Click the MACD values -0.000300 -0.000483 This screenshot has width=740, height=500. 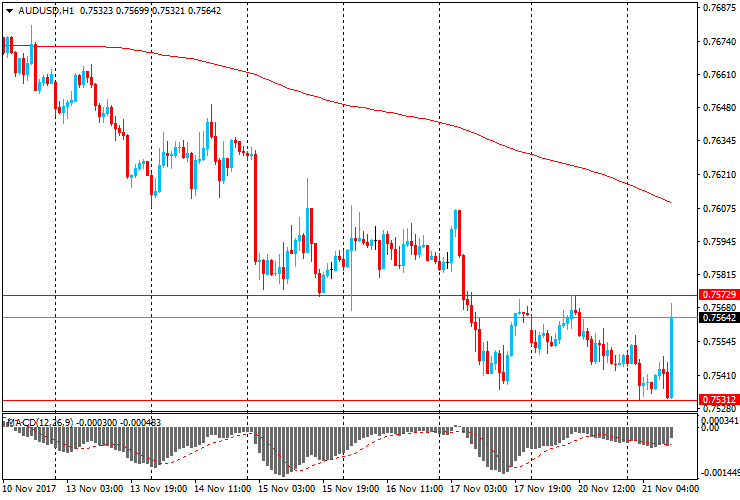118,422
